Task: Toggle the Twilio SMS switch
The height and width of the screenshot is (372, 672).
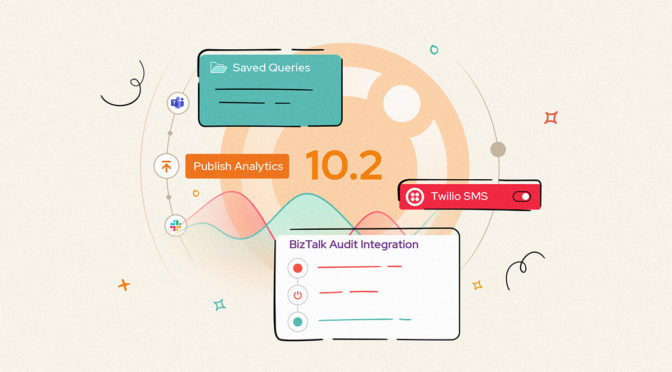Action: [x=522, y=197]
